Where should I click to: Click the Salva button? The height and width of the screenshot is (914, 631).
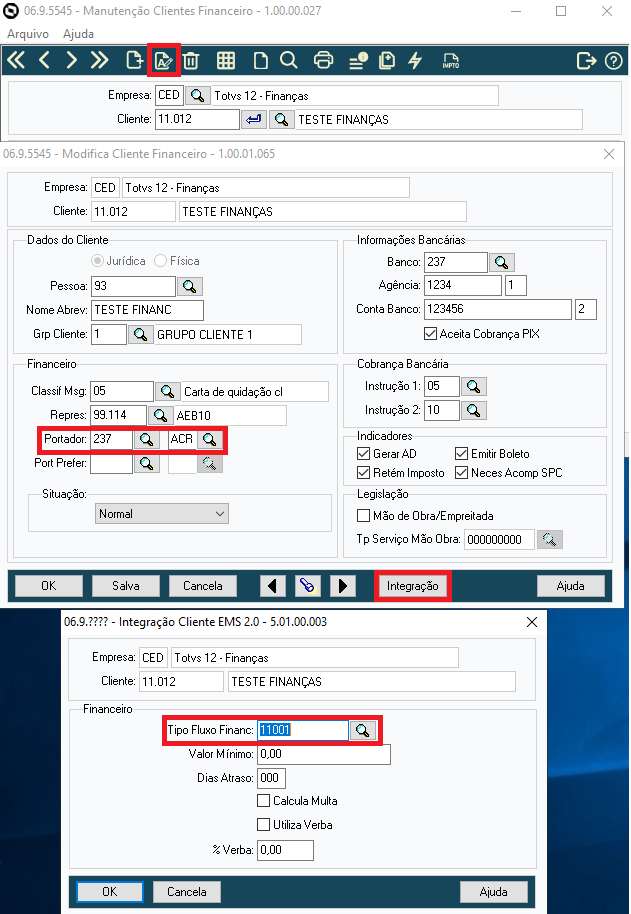pos(126,586)
